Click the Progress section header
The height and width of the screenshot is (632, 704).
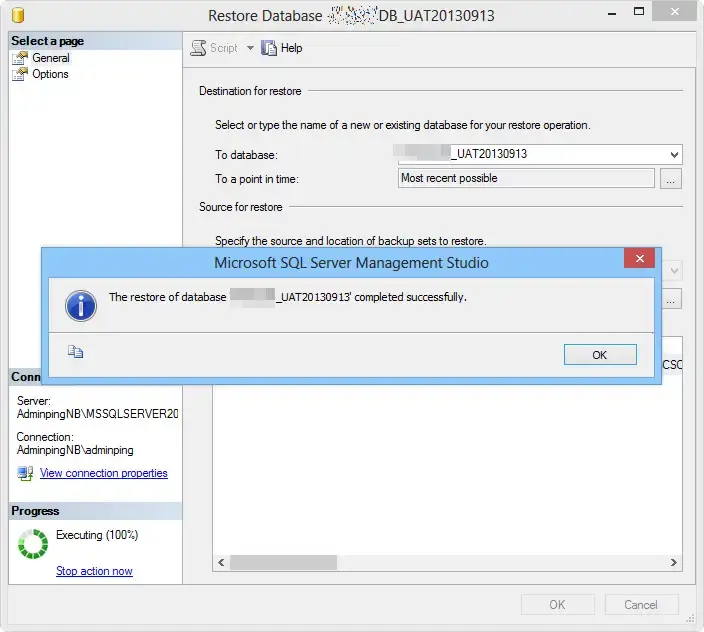click(95, 511)
